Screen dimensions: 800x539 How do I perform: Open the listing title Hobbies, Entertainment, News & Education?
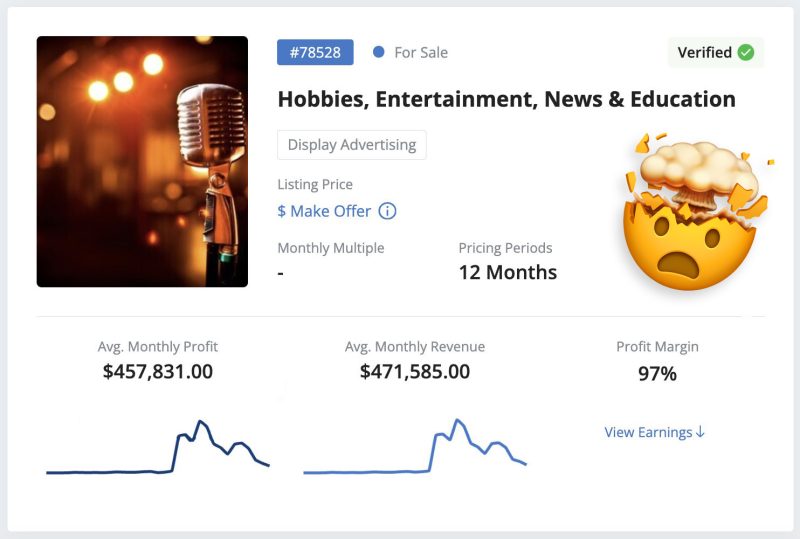[x=507, y=99]
